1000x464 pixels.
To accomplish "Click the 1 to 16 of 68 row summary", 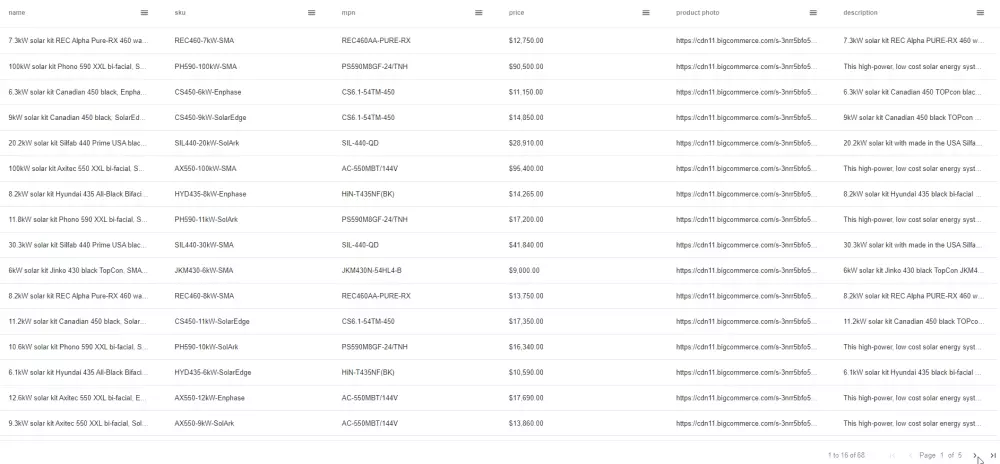I will point(846,455).
